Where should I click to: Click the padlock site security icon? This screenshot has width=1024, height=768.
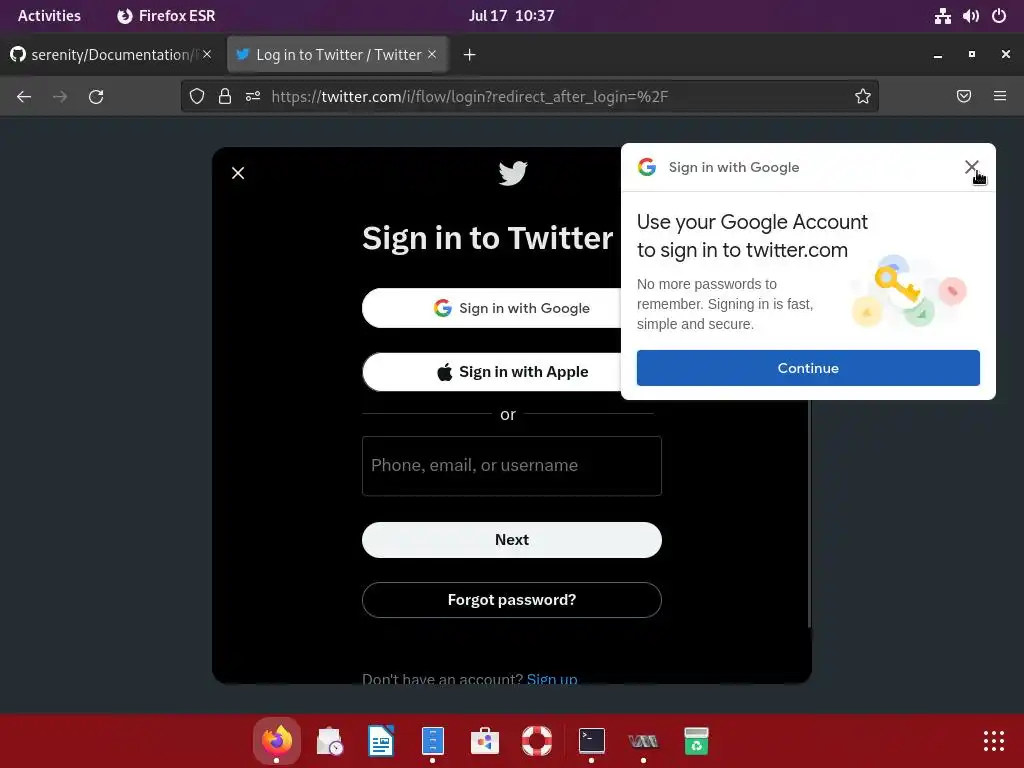pyautogui.click(x=225, y=97)
